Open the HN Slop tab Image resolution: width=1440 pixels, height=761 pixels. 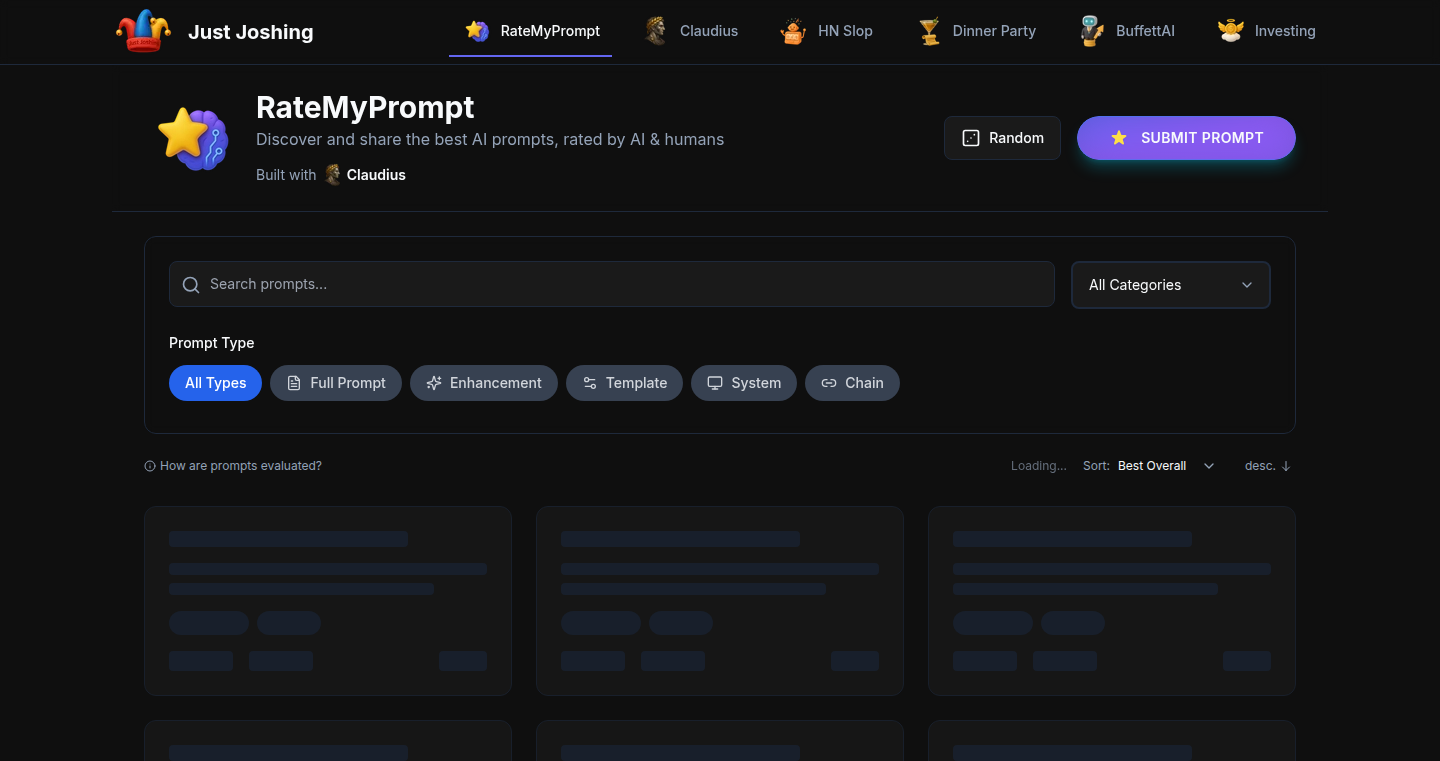point(826,31)
